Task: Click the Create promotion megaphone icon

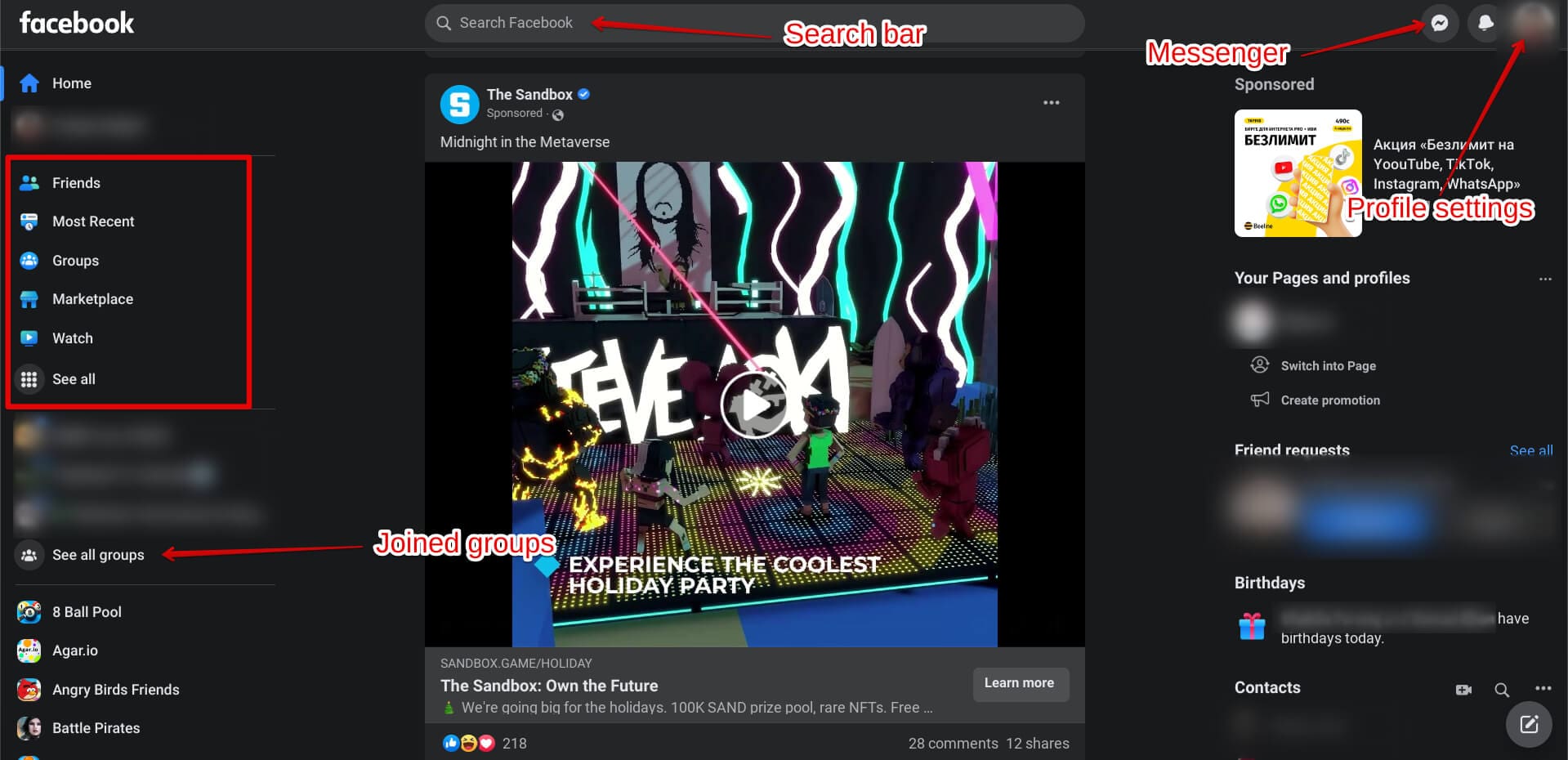Action: 1260,400
